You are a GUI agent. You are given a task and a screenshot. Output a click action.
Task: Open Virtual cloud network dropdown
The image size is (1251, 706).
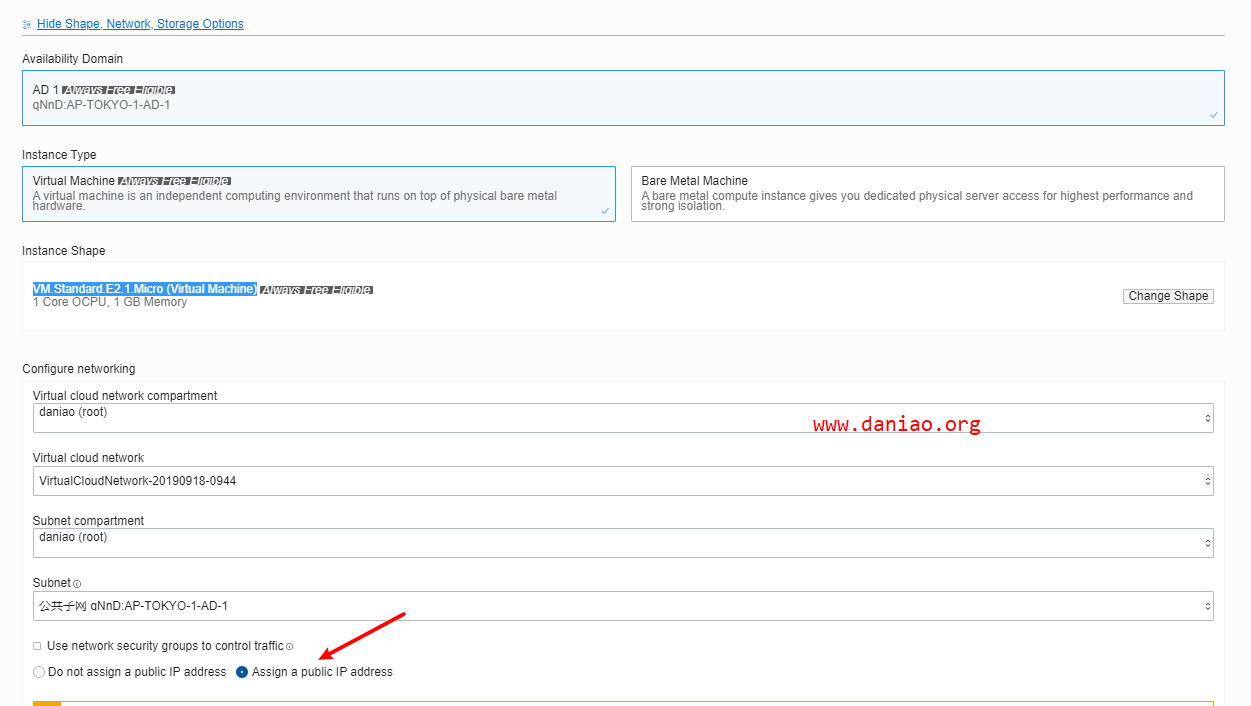623,481
